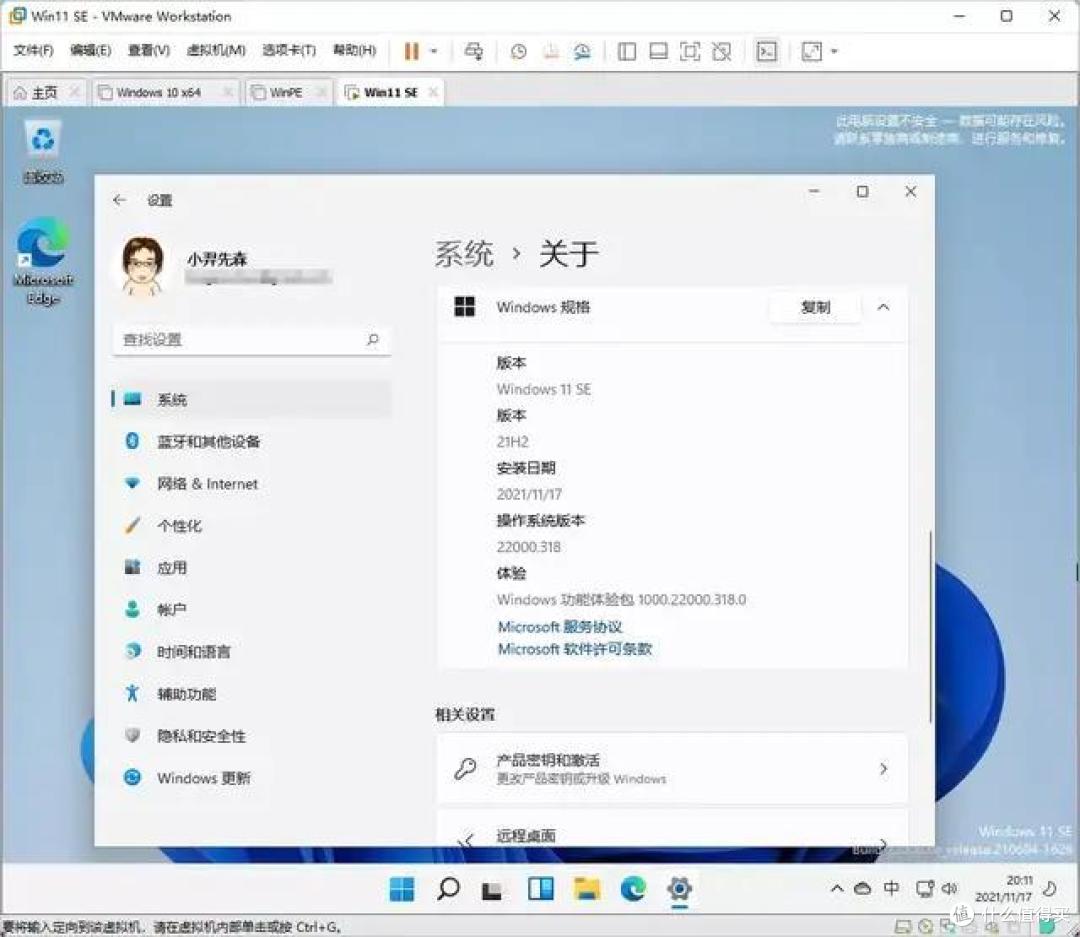Open the Task View taskbar icon
Screen dimensions: 1080x937
pos(492,889)
